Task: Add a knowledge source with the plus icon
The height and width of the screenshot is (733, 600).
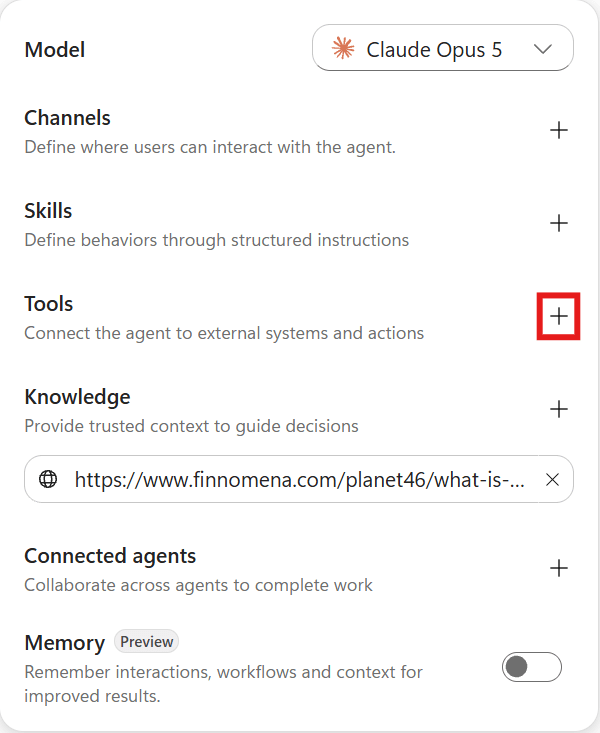Action: 558,409
